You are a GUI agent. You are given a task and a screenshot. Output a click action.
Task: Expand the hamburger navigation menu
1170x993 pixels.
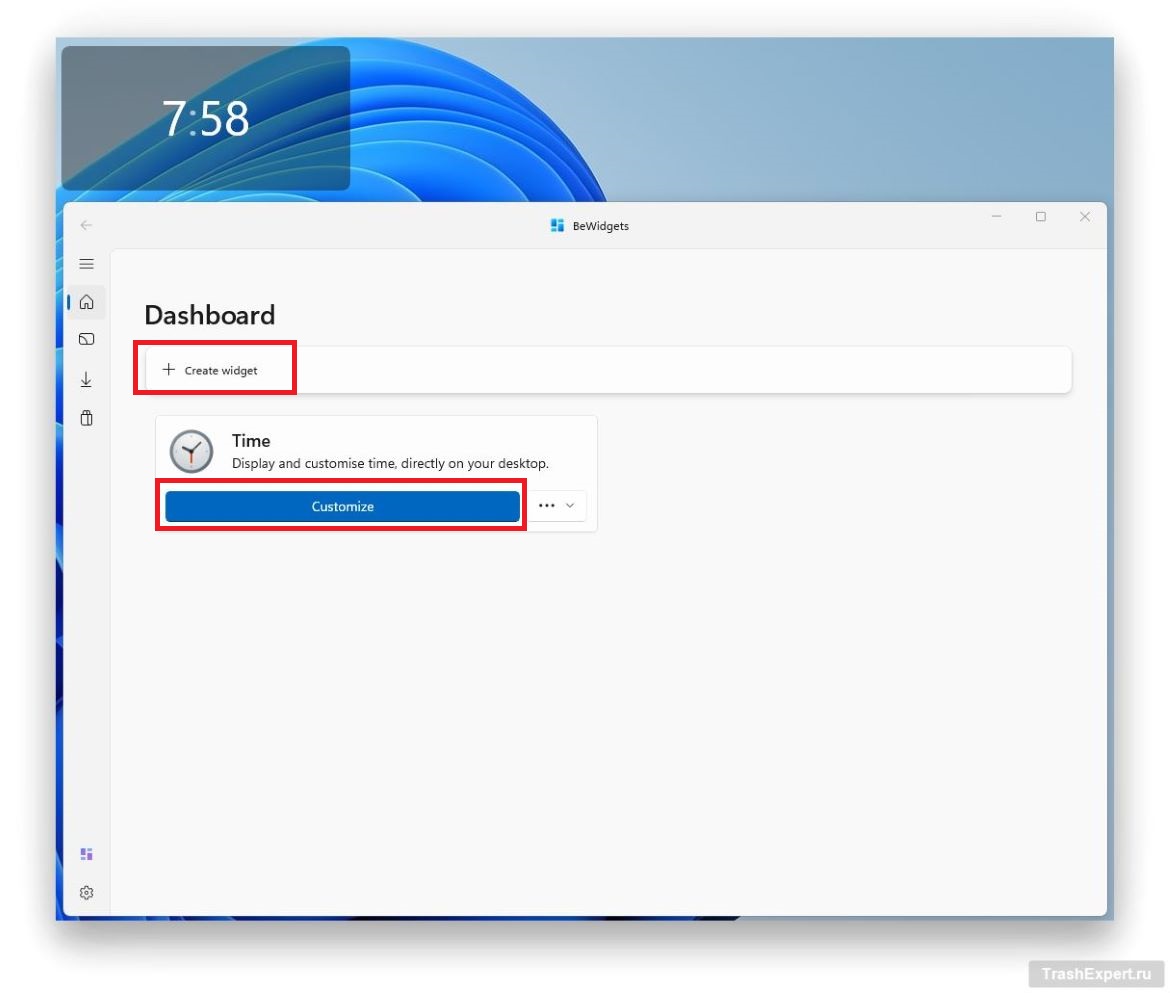point(86,264)
